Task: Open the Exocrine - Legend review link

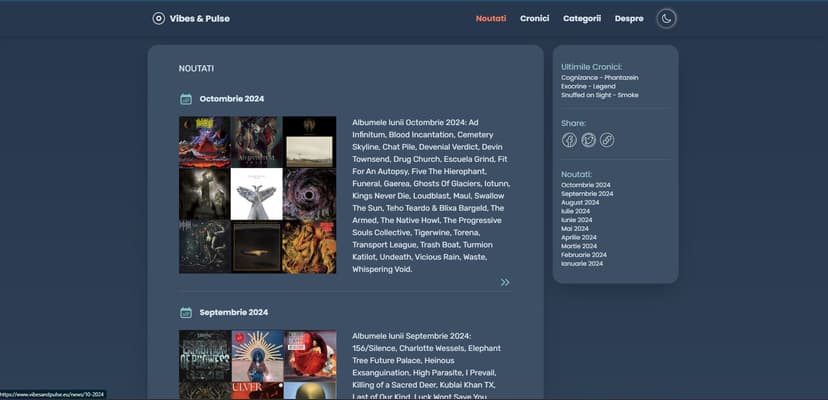Action: (588, 86)
